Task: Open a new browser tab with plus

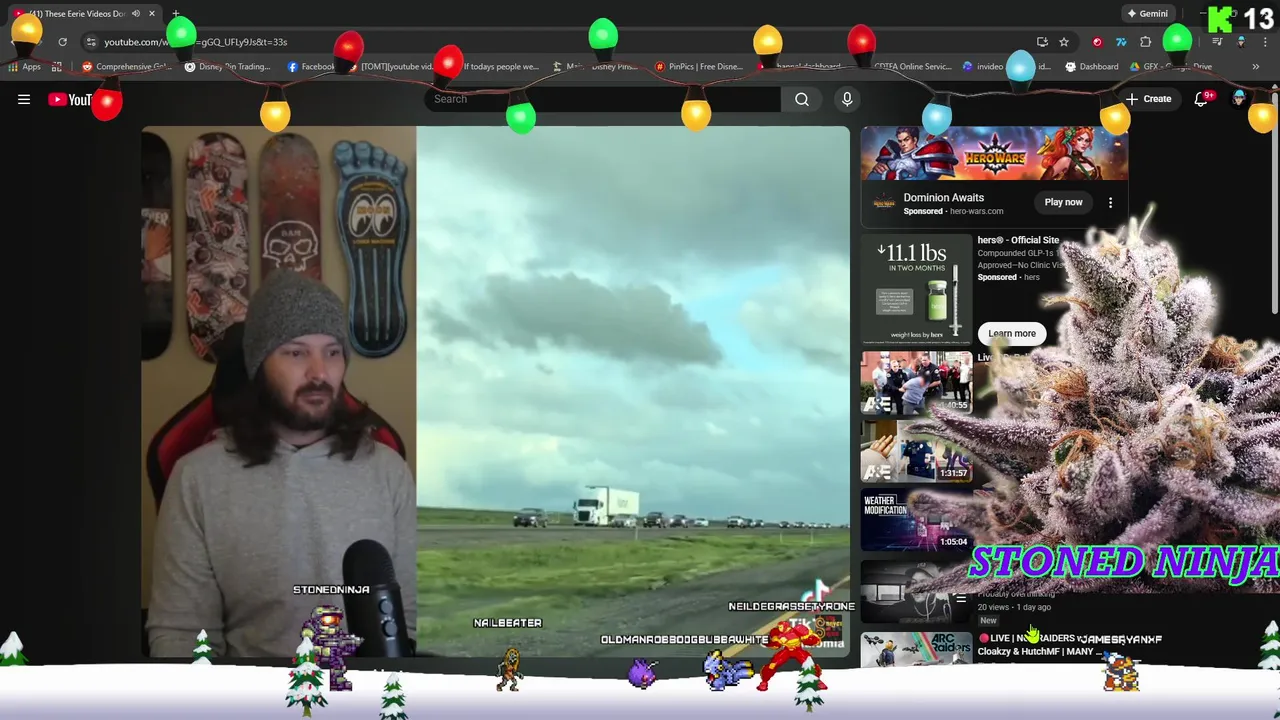Action: pyautogui.click(x=176, y=14)
